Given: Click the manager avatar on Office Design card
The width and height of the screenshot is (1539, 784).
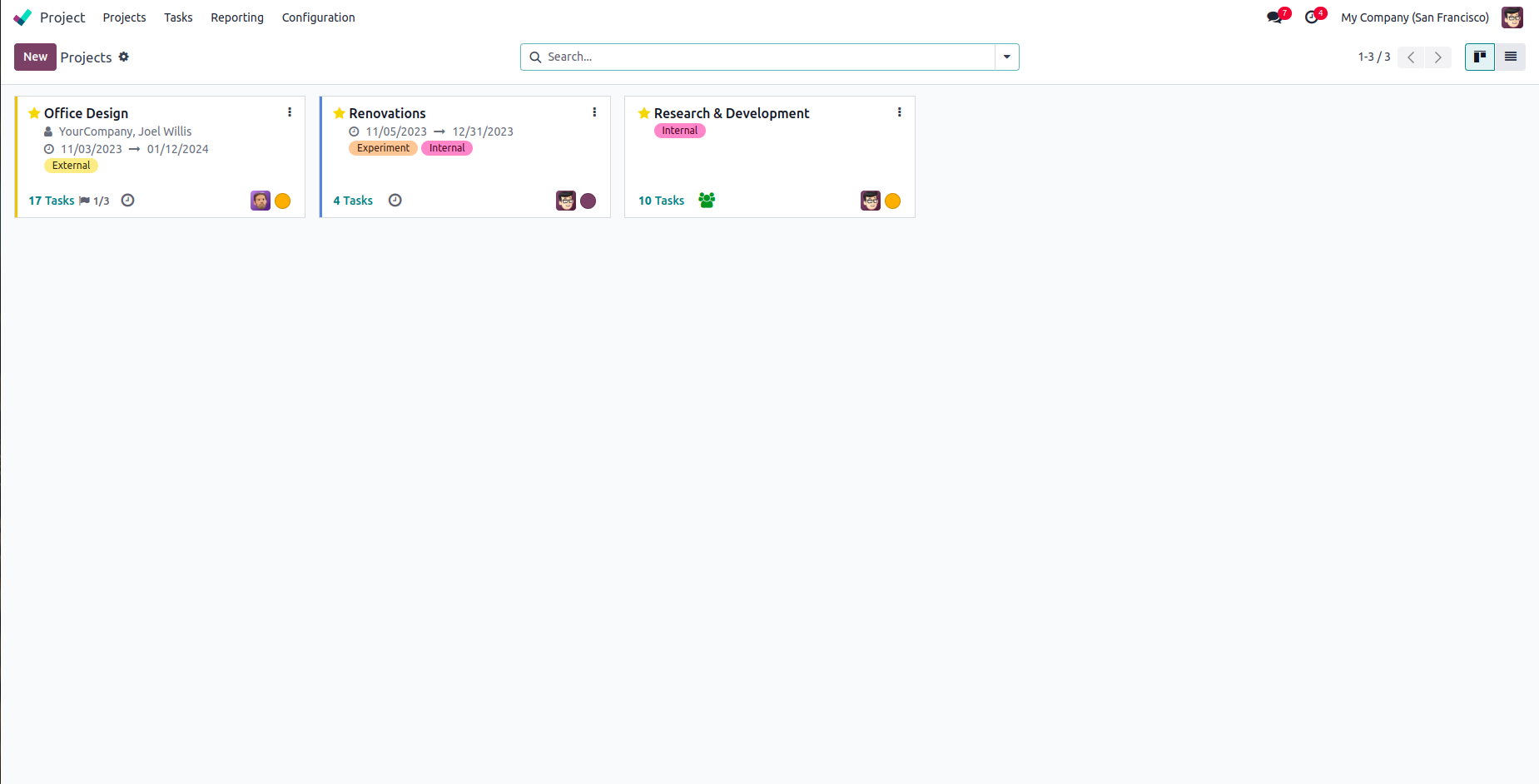Looking at the screenshot, I should coord(261,201).
